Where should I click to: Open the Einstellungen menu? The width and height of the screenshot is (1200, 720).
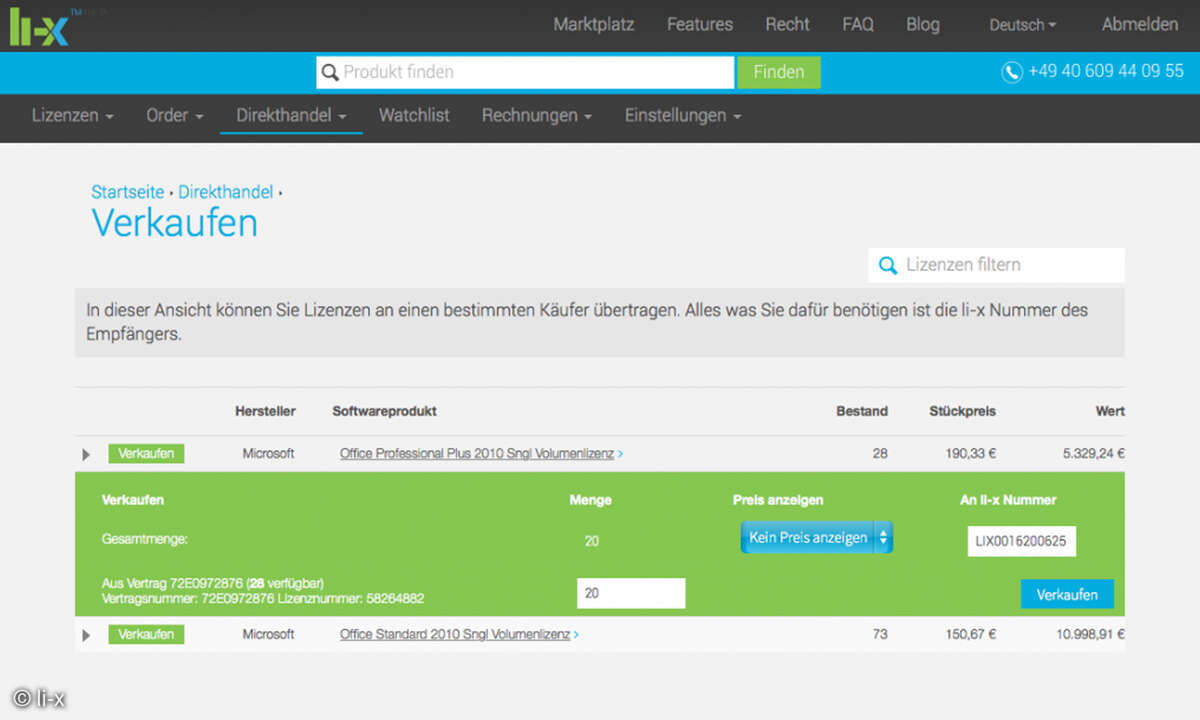click(x=683, y=115)
